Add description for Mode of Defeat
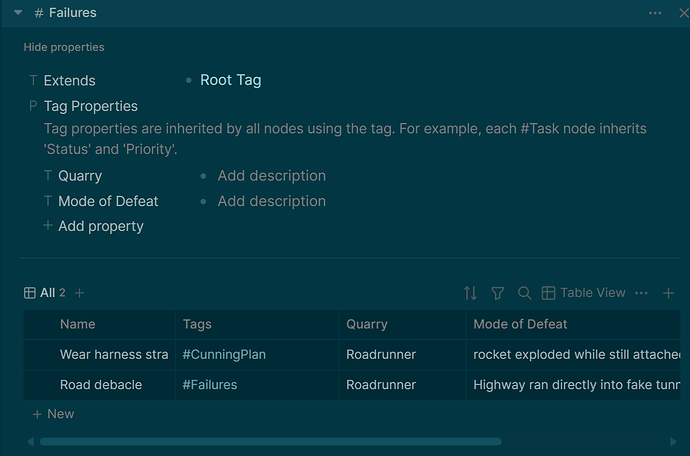The image size is (690, 456). 271,201
